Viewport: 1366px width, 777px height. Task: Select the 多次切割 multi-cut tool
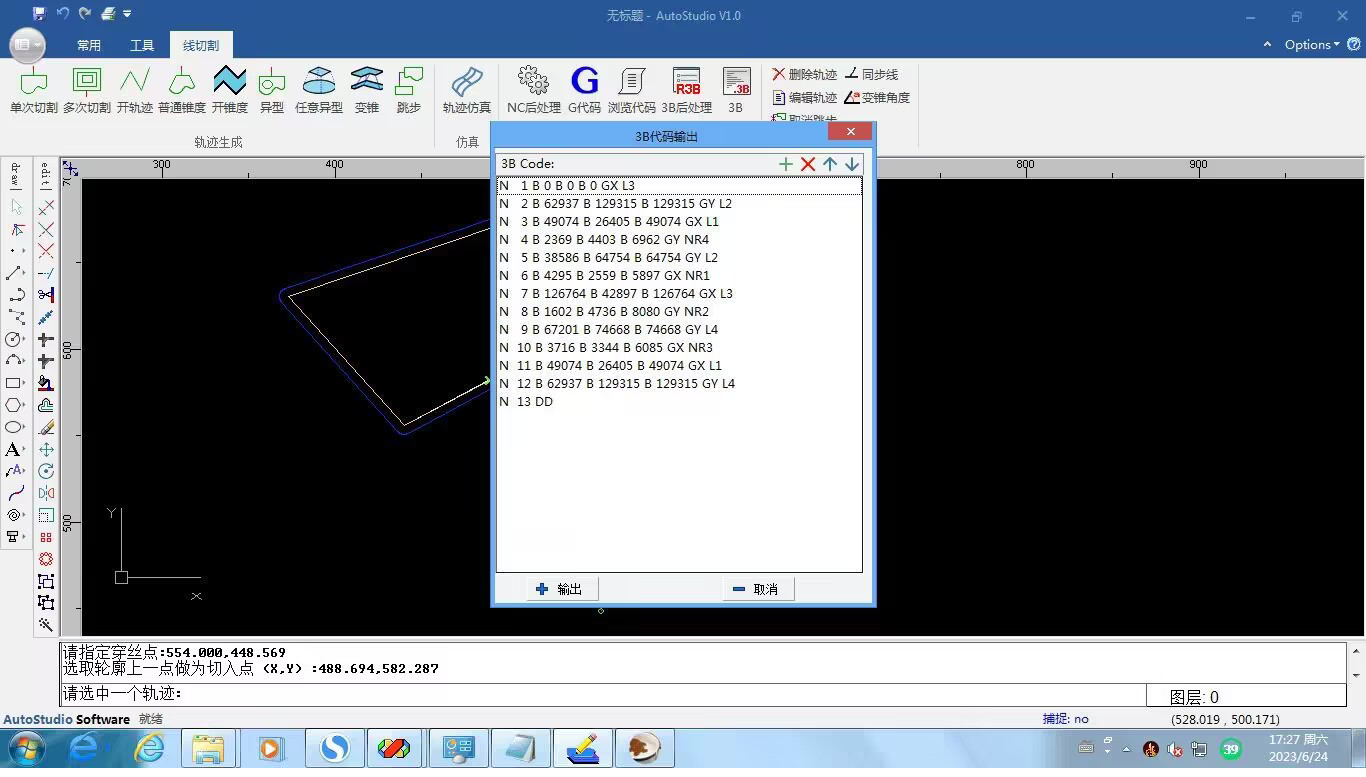[87, 82]
